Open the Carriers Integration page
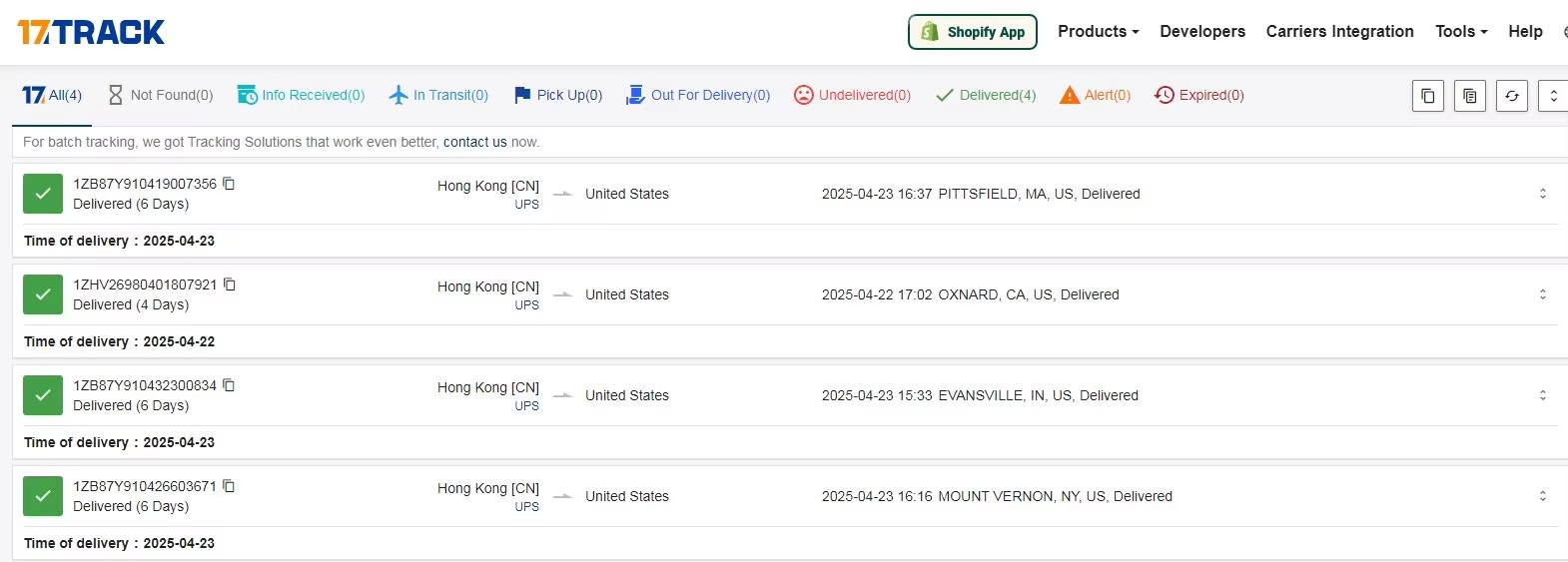 pyautogui.click(x=1339, y=32)
